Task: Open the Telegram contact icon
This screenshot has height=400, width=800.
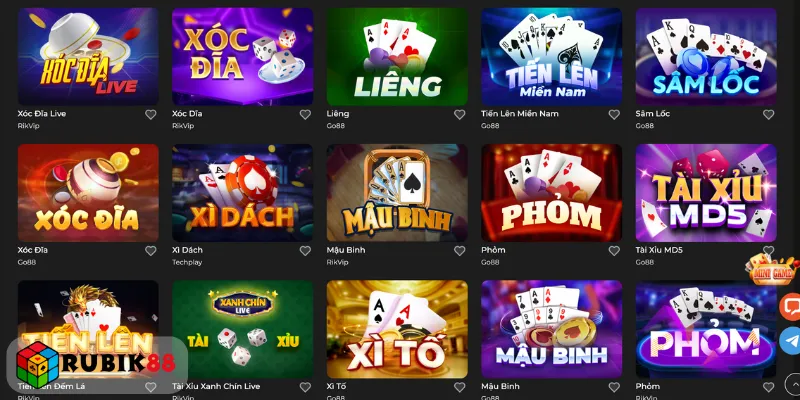Action: tap(790, 341)
